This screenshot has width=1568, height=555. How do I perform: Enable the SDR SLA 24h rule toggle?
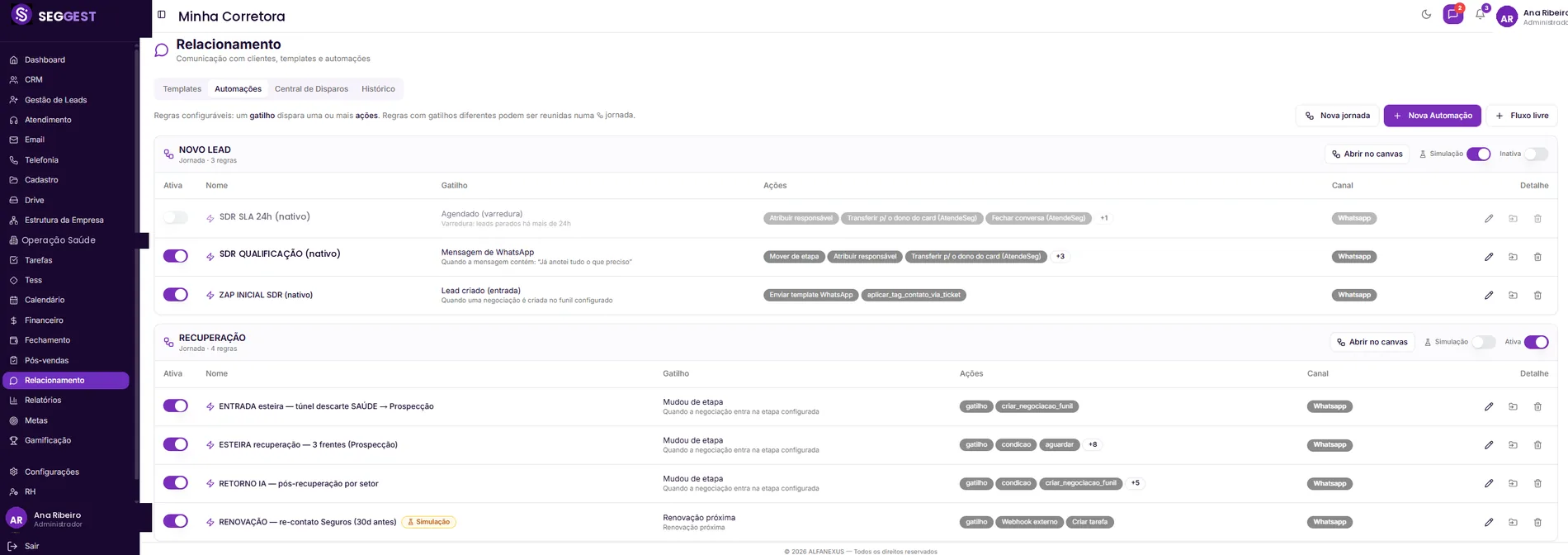[175, 218]
